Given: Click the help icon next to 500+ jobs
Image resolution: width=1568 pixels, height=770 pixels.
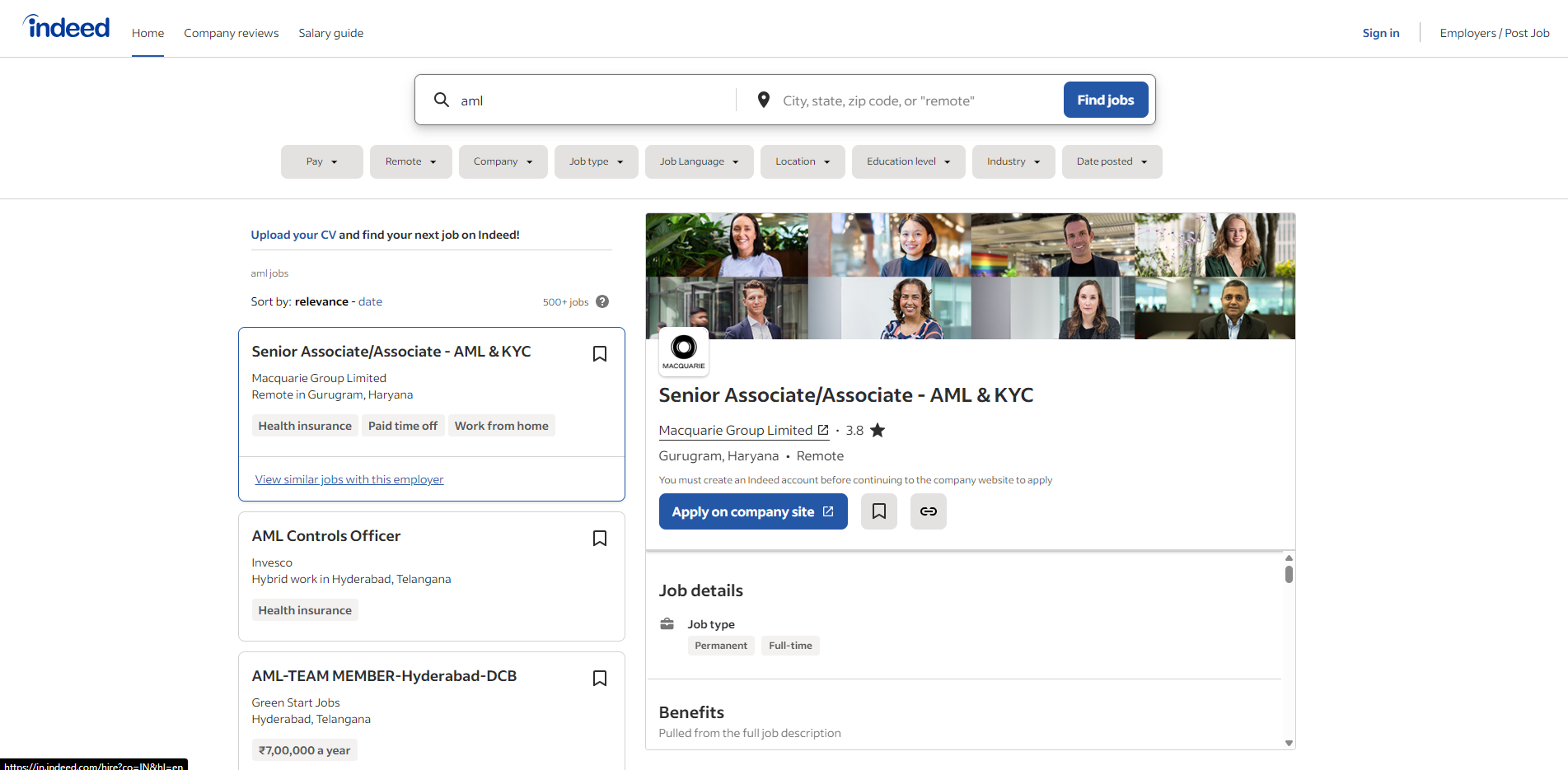Looking at the screenshot, I should point(602,301).
